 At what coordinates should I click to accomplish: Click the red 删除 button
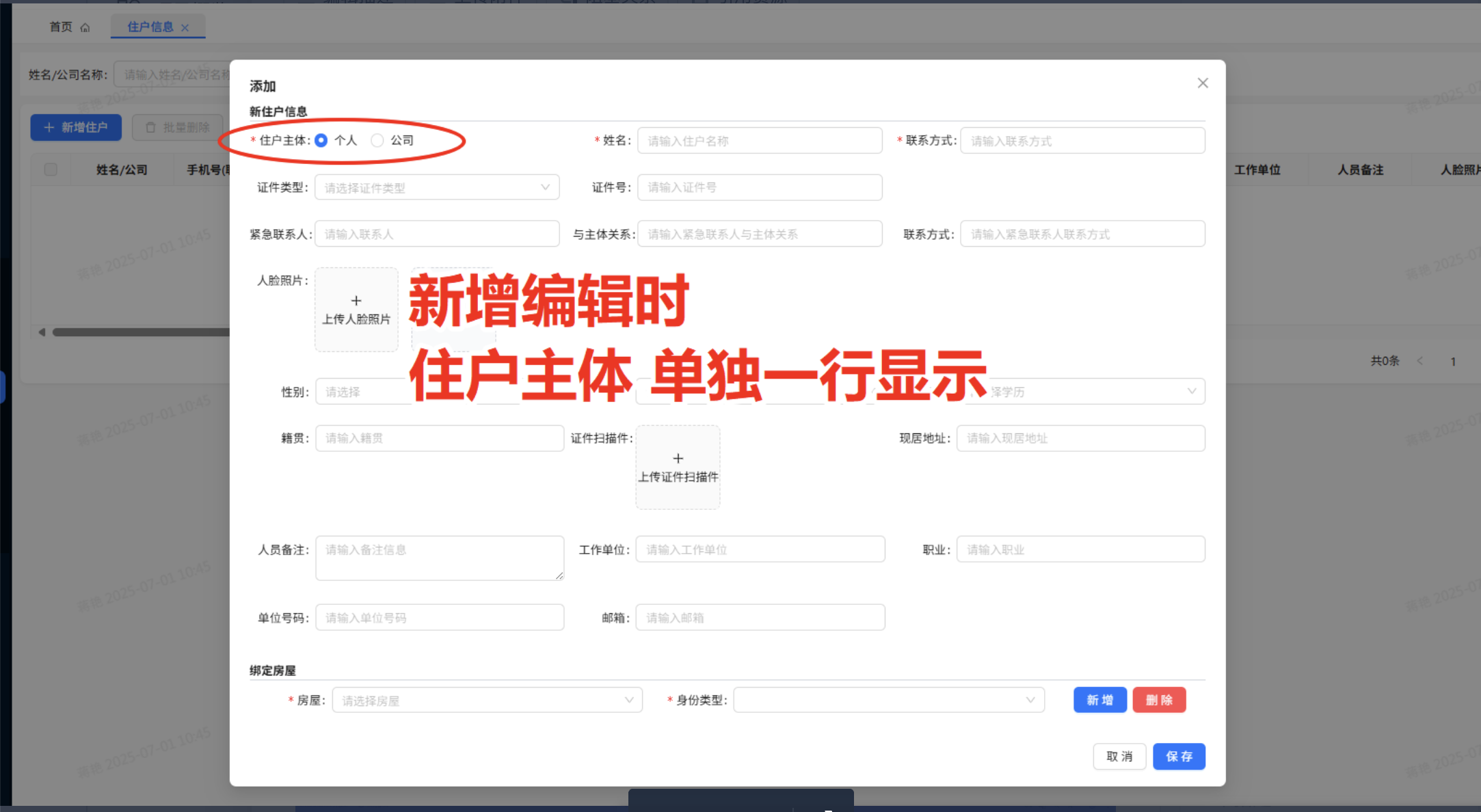tap(1159, 700)
